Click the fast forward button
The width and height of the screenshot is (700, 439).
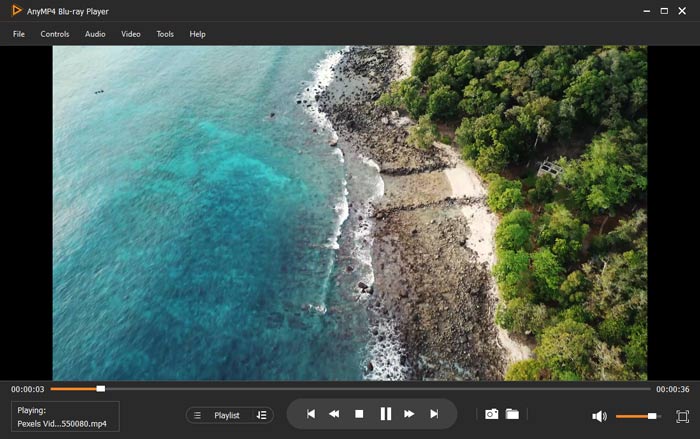click(409, 414)
